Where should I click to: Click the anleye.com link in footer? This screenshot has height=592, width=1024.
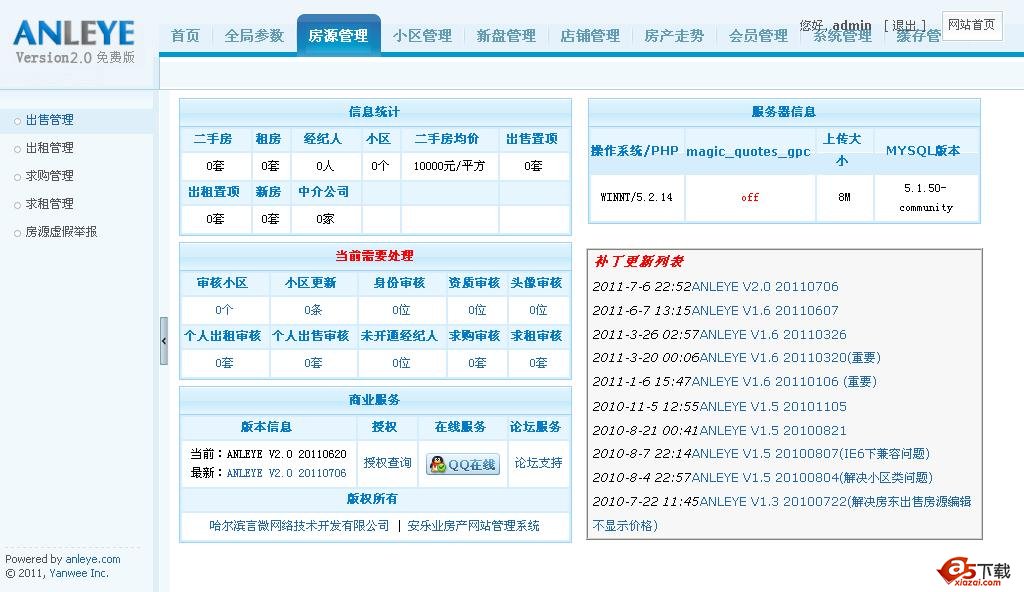tap(93, 559)
